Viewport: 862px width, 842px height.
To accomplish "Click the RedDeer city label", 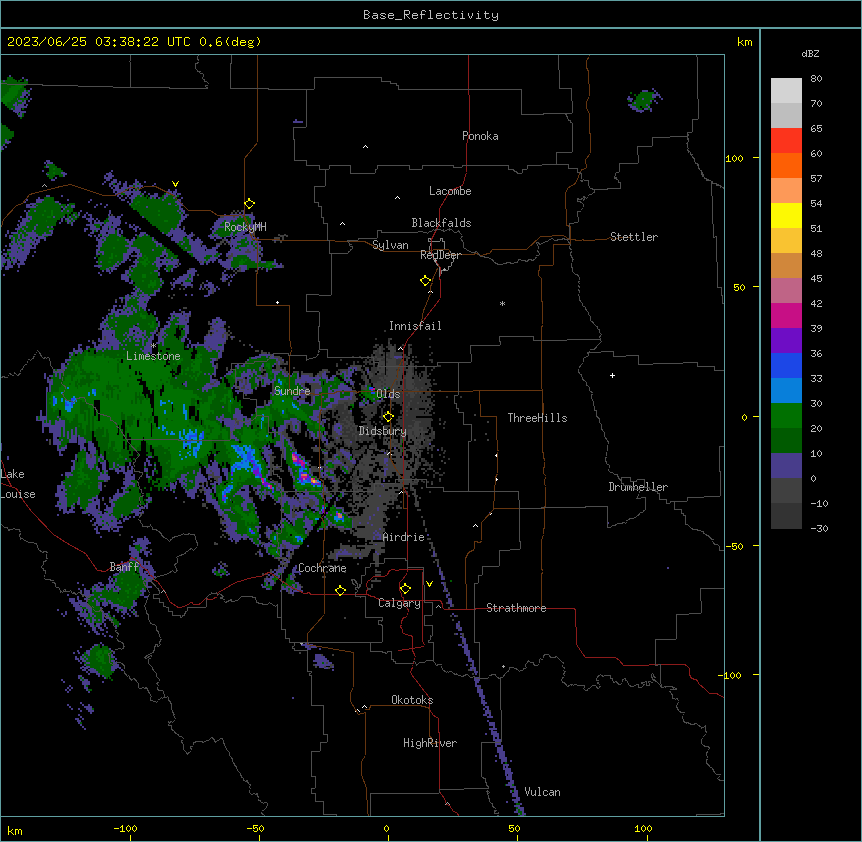I will 440,255.
